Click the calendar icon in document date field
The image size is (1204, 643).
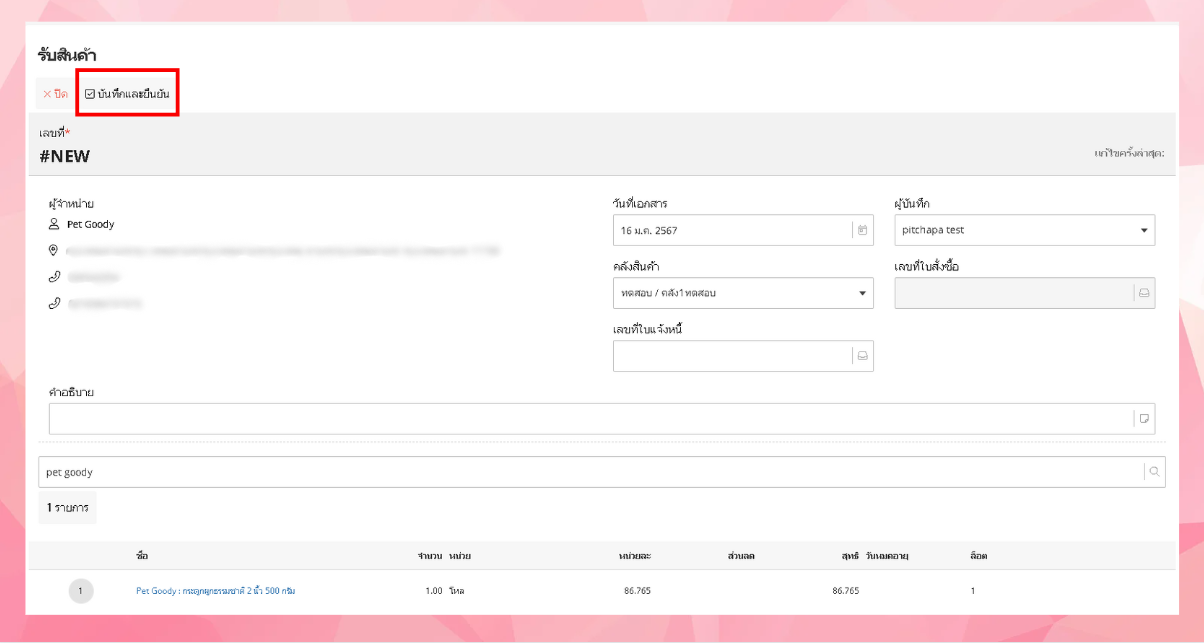coord(862,230)
